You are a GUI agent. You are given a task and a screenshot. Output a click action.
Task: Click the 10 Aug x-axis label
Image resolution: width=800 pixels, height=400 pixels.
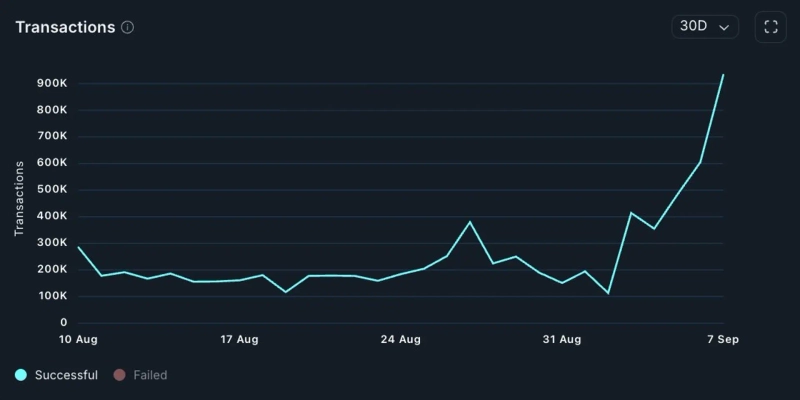(78, 340)
